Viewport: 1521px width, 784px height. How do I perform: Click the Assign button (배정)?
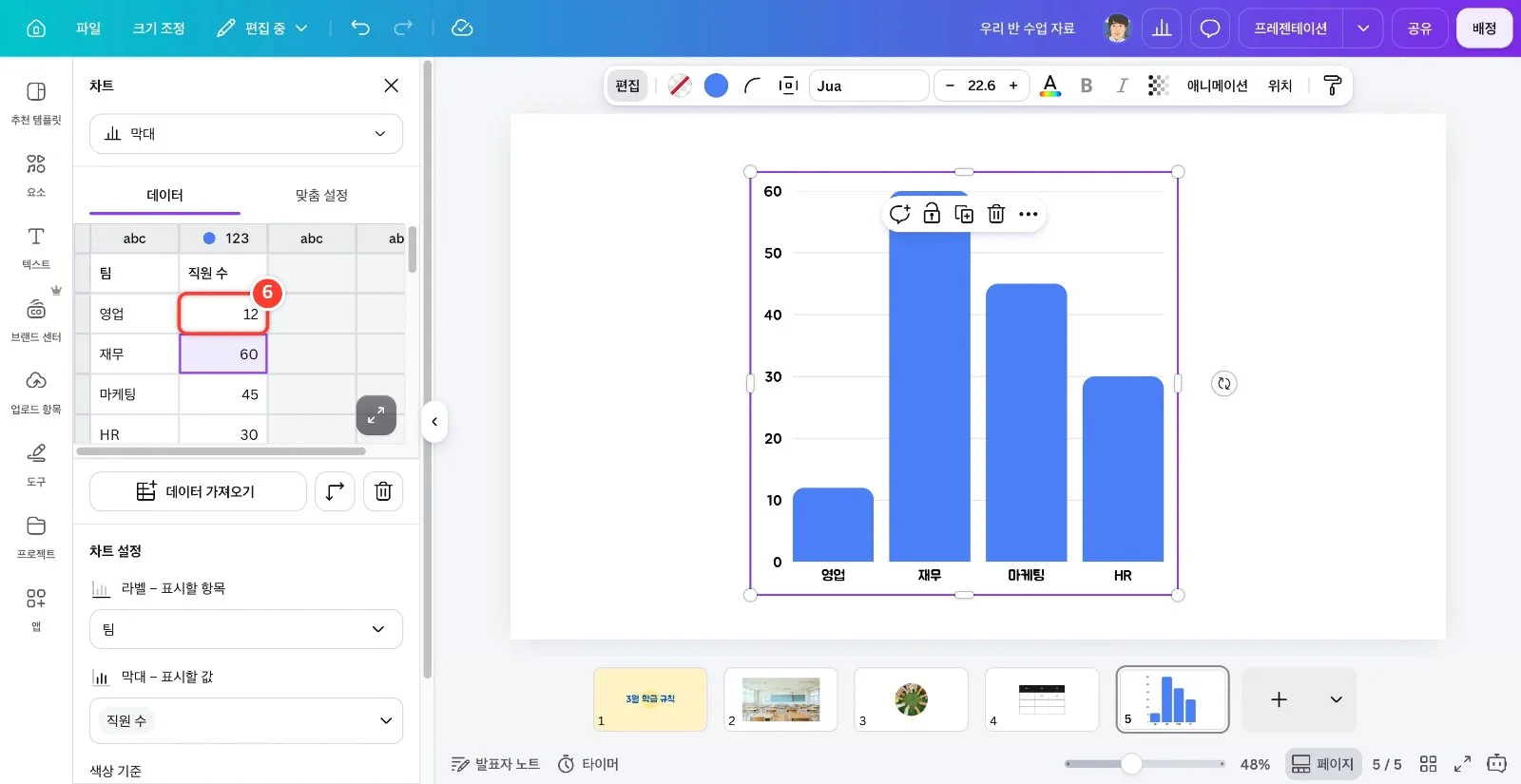coord(1484,29)
